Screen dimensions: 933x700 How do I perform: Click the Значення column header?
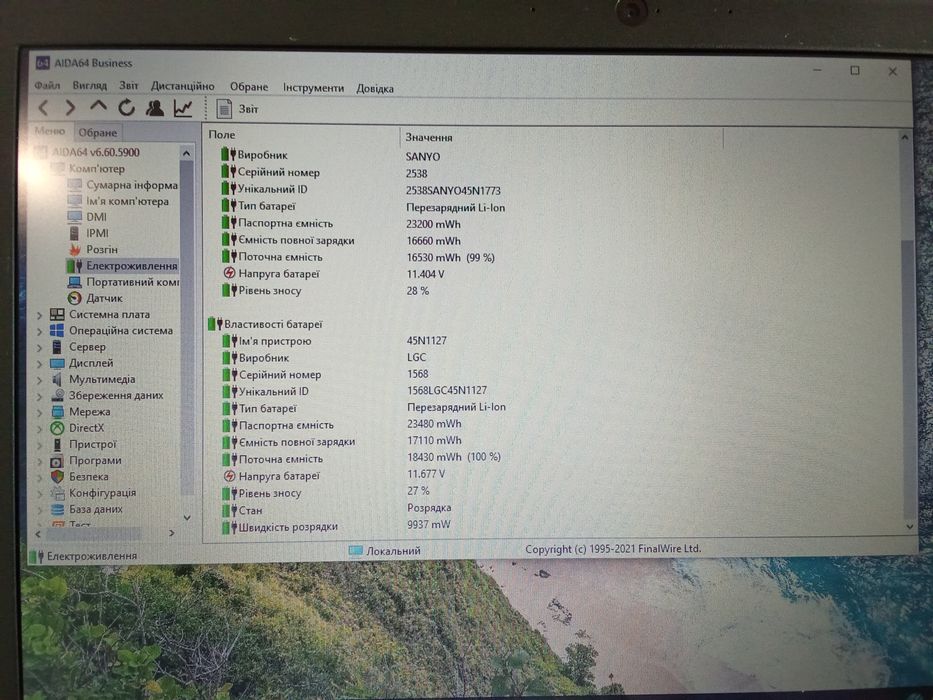[562, 138]
